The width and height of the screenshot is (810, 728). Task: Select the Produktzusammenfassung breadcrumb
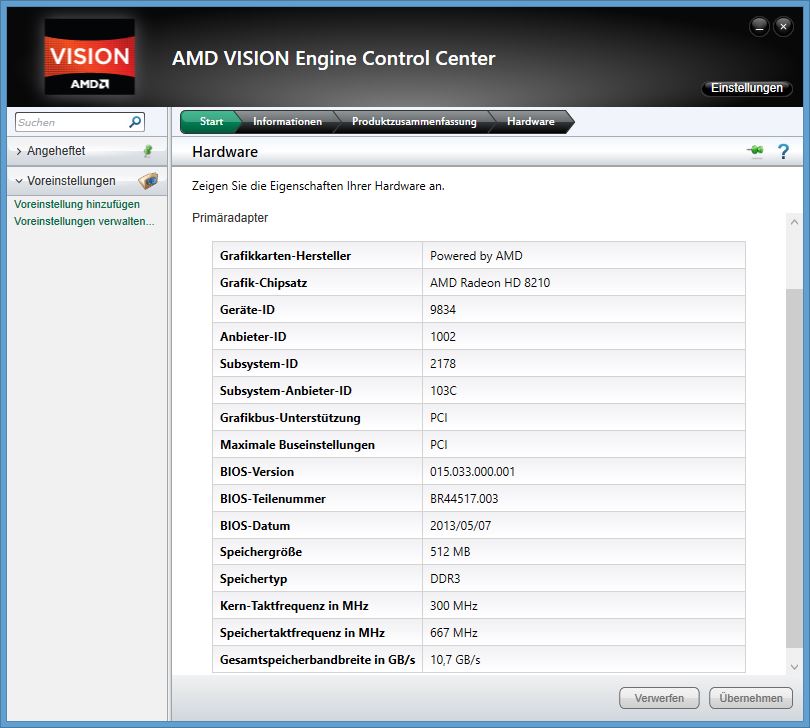click(x=414, y=121)
